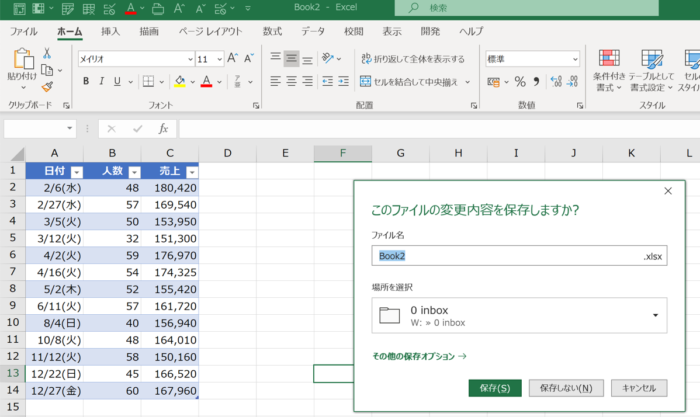Viewport: 700px width, 417px height.
Task: Open number format dropdown 標準
Action: point(575,59)
